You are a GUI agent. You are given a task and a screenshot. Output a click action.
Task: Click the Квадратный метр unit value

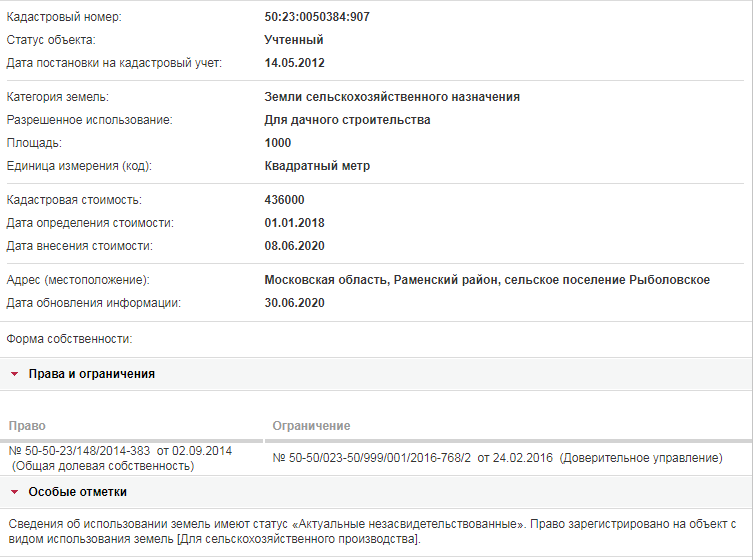[x=317, y=166]
